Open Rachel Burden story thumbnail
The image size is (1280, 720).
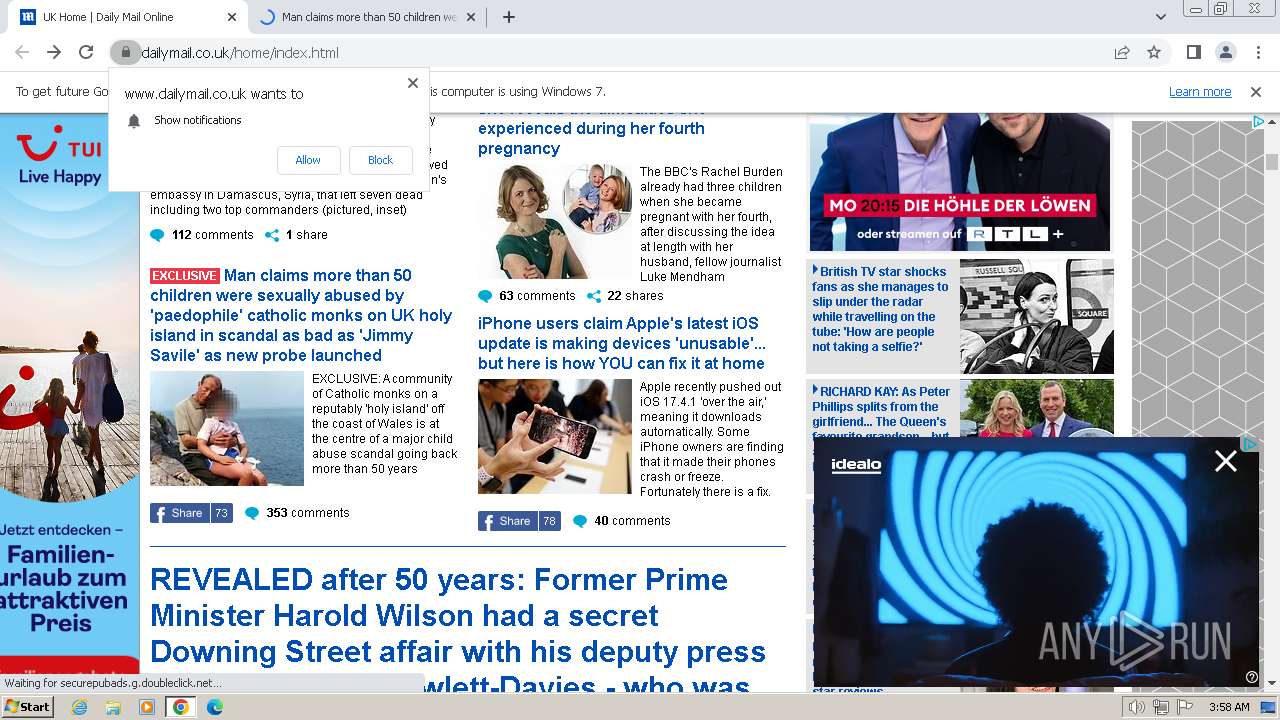(x=555, y=222)
